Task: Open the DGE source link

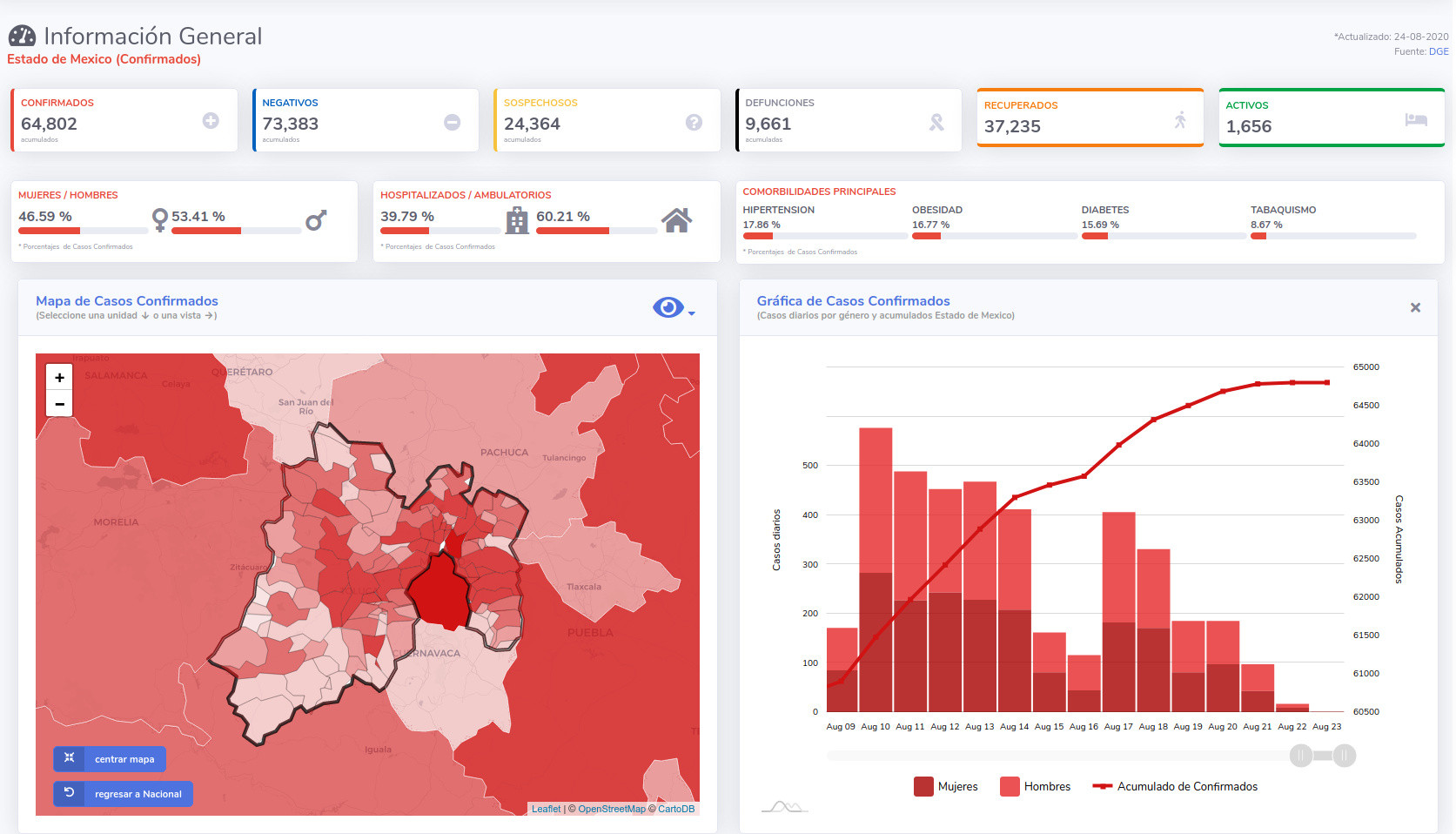Action: point(1439,51)
